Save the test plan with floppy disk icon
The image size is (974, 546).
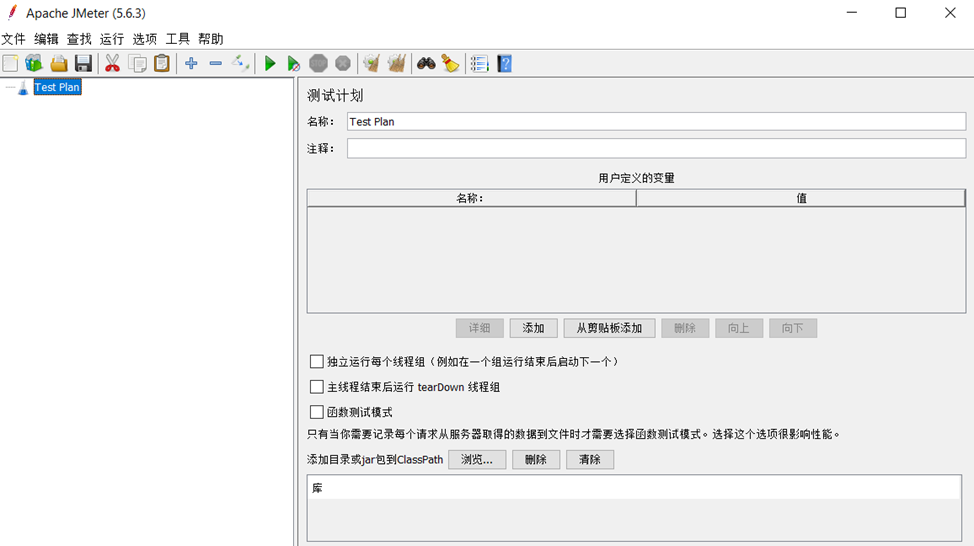(x=83, y=64)
